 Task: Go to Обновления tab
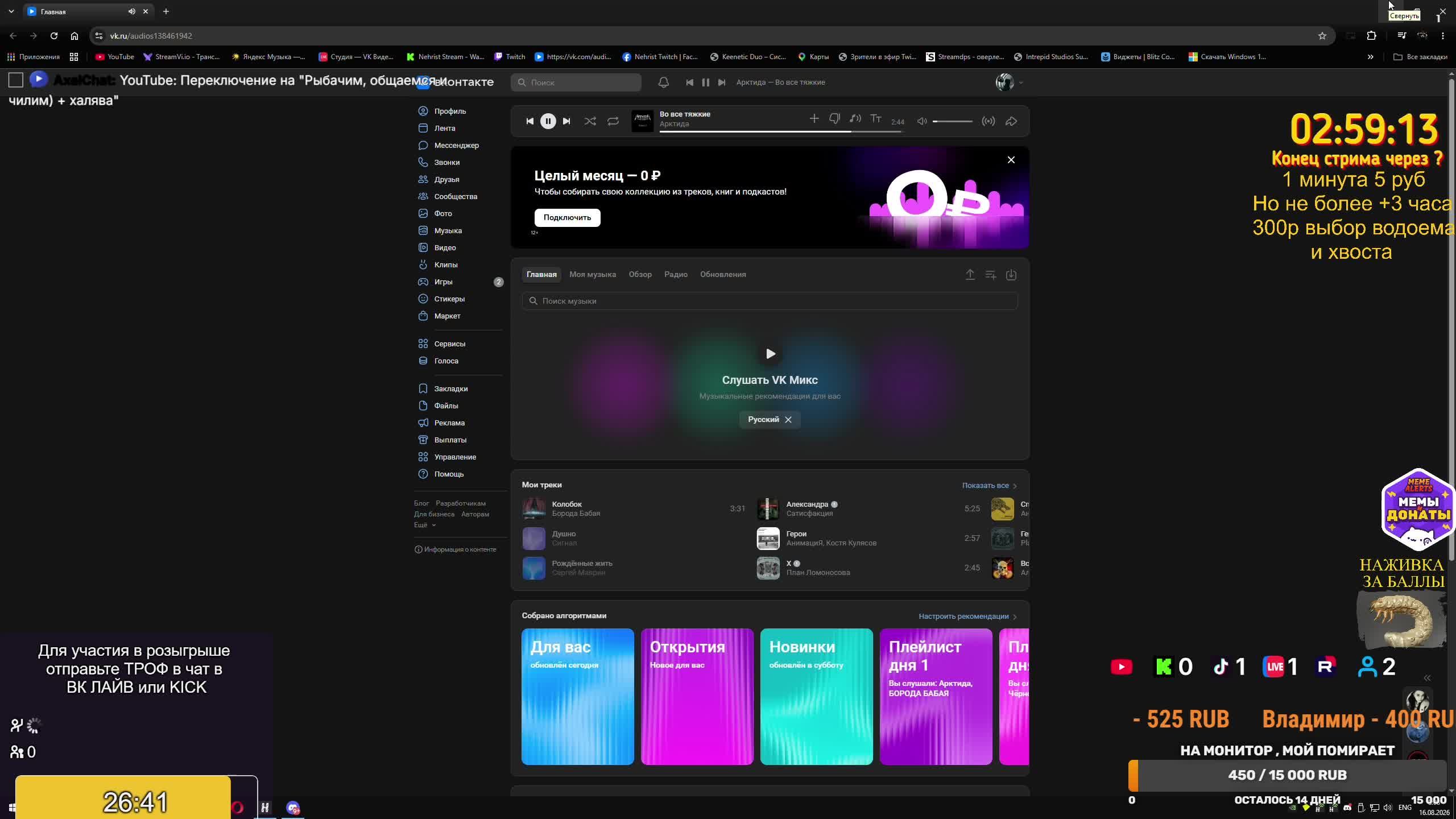point(723,274)
